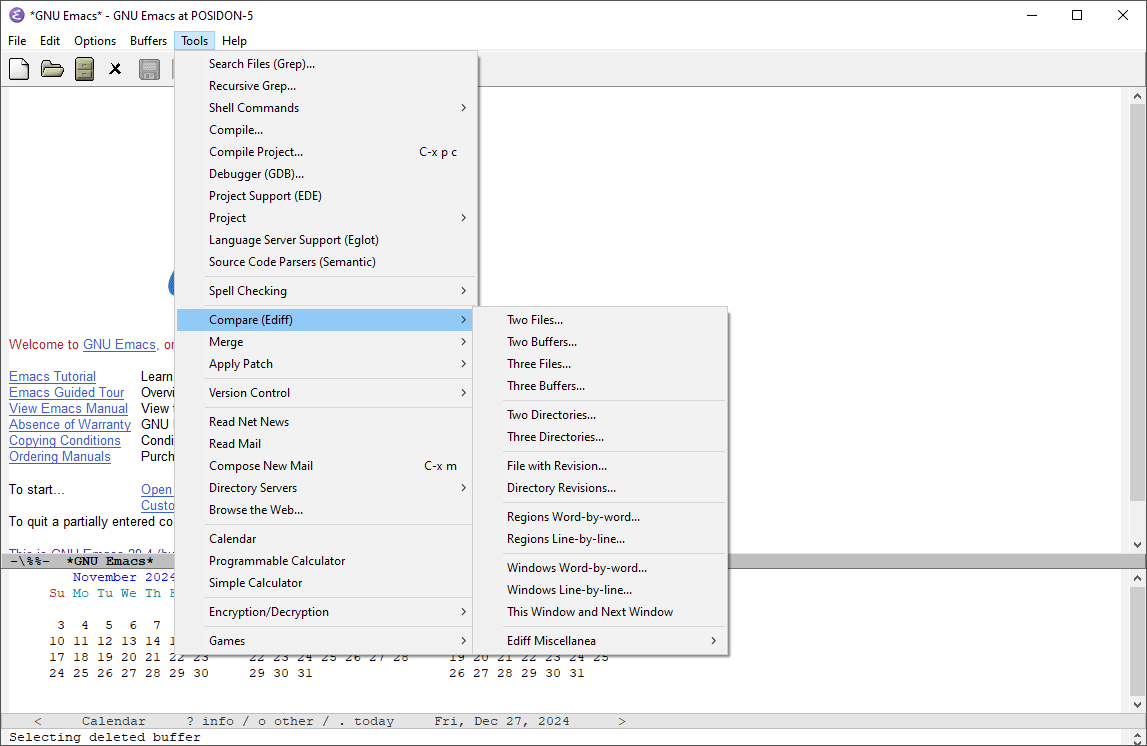Choose Recursive Grep... entry

tap(326, 86)
